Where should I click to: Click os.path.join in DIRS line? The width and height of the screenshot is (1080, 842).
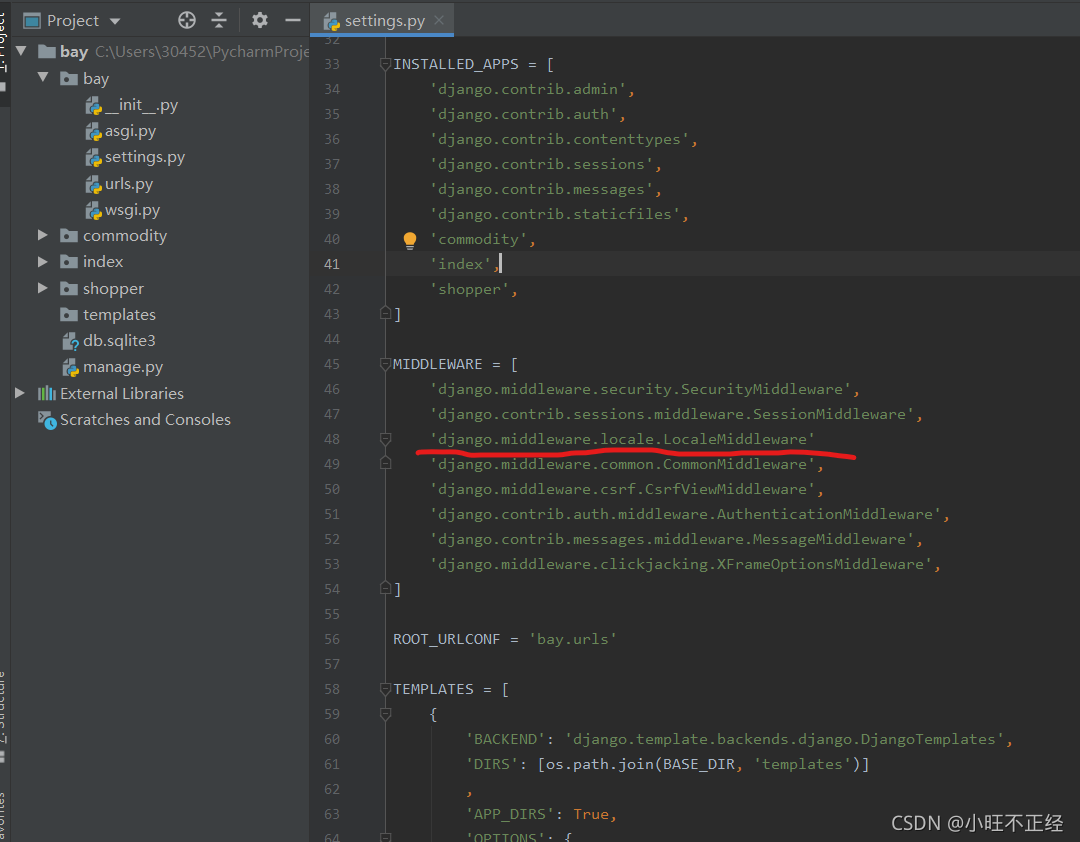[600, 764]
